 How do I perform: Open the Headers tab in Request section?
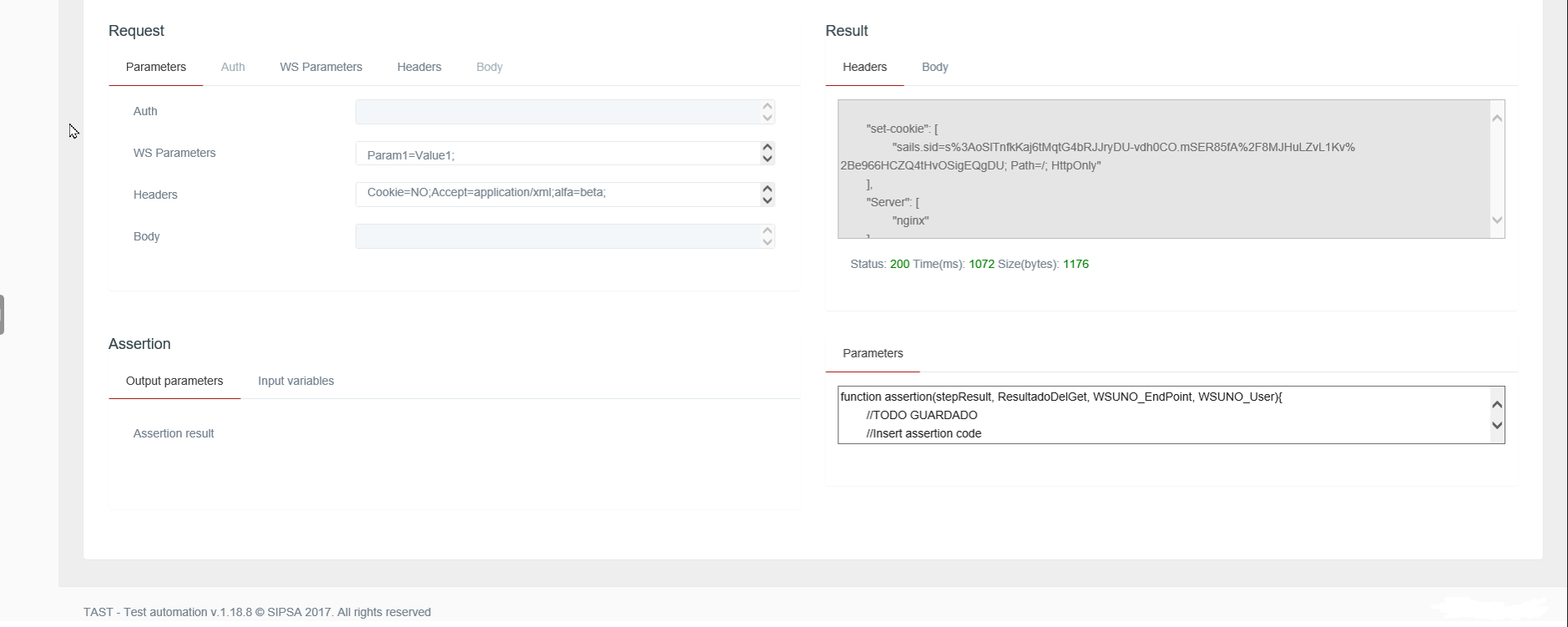pyautogui.click(x=419, y=67)
